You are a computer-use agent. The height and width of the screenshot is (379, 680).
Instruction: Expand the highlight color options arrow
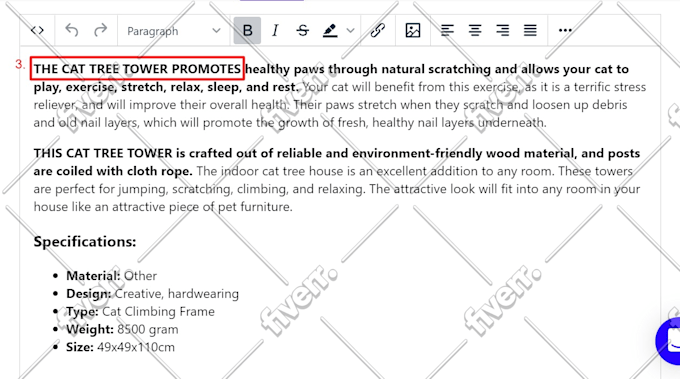tap(350, 30)
